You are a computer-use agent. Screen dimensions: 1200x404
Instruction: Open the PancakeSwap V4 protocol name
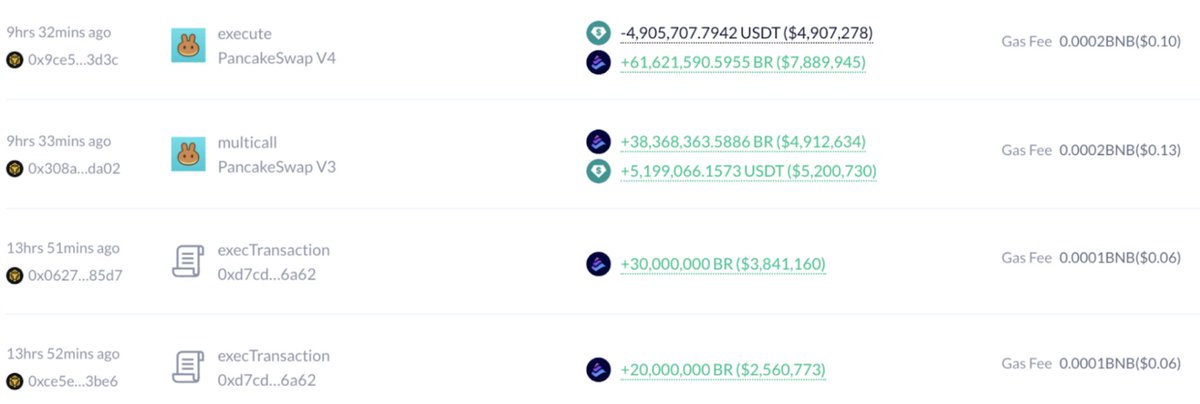[x=277, y=58]
